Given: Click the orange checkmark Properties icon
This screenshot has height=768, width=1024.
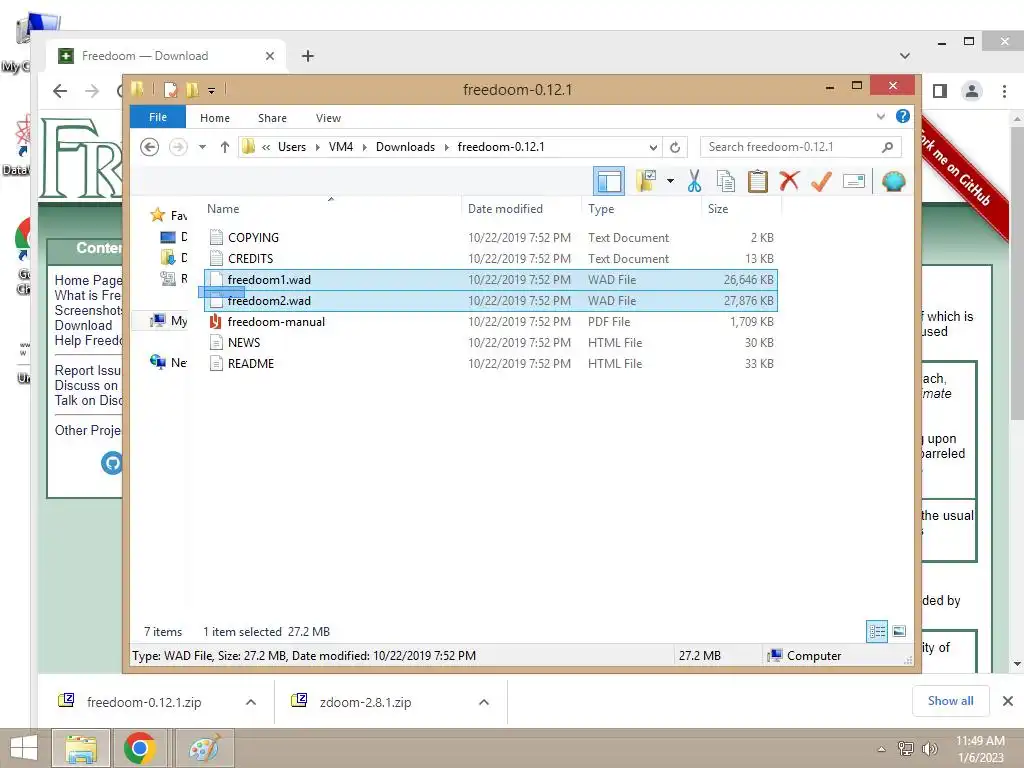Looking at the screenshot, I should point(821,181).
